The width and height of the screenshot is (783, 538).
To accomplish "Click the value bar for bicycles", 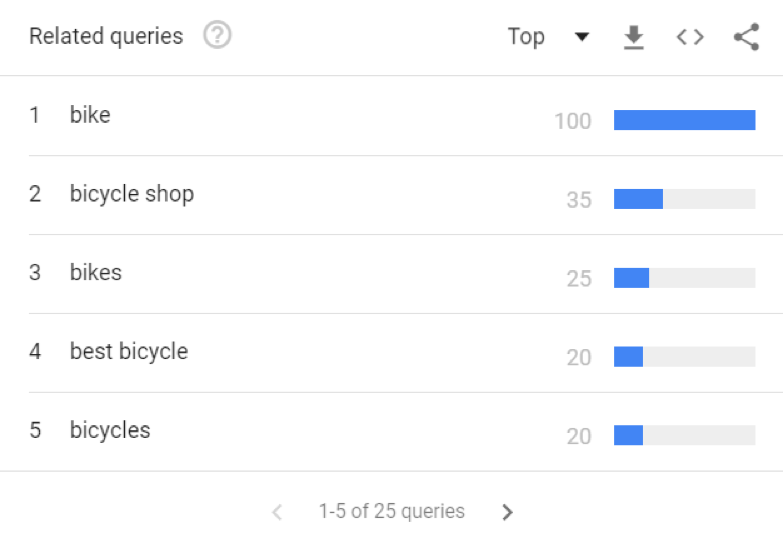I will (x=684, y=436).
